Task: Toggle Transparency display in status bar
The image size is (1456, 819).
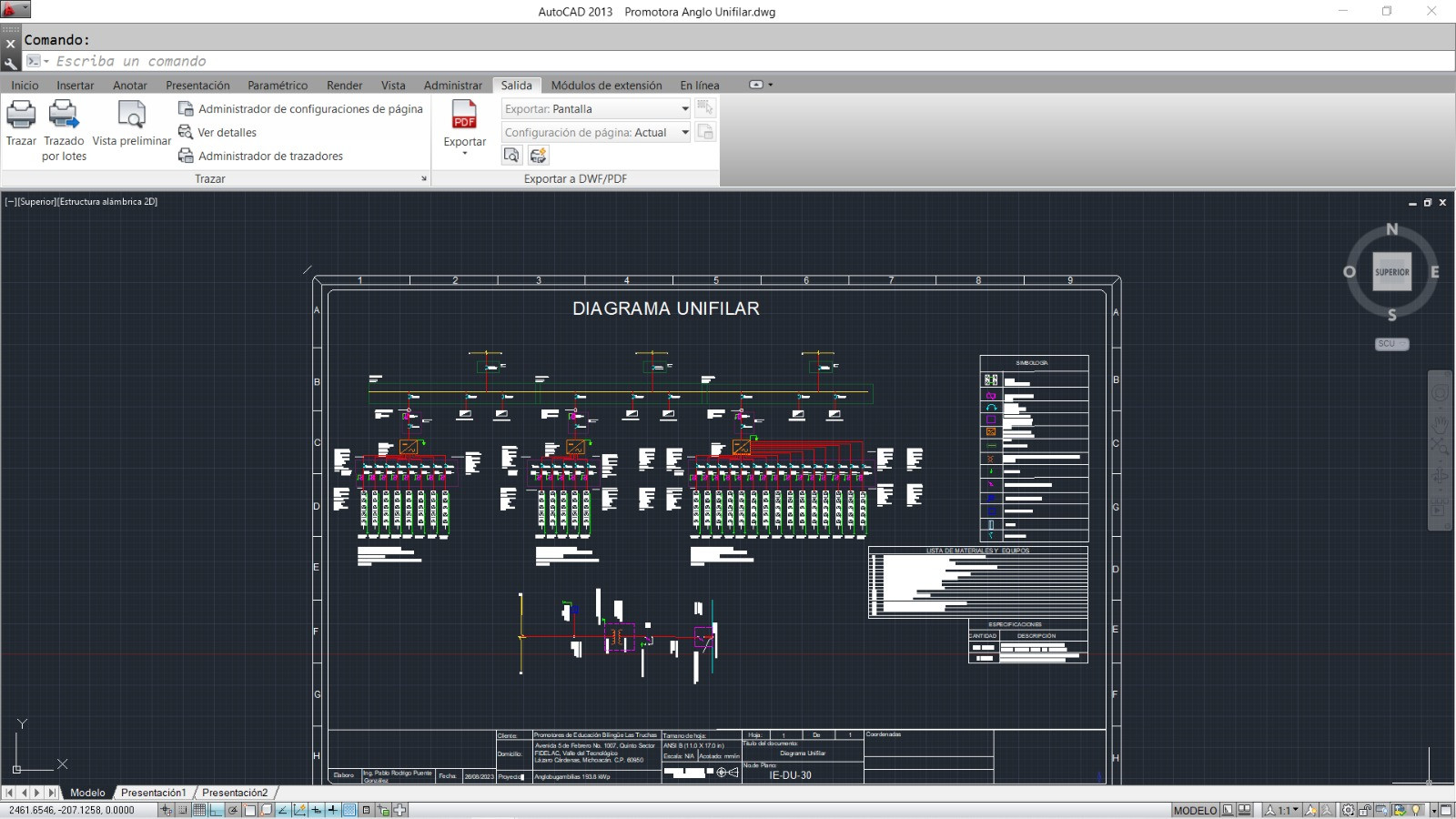Action: (349, 810)
